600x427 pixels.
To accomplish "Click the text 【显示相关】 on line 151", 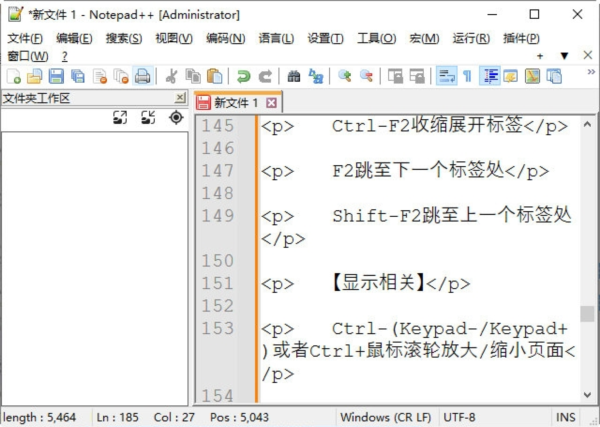I will (x=378, y=283).
